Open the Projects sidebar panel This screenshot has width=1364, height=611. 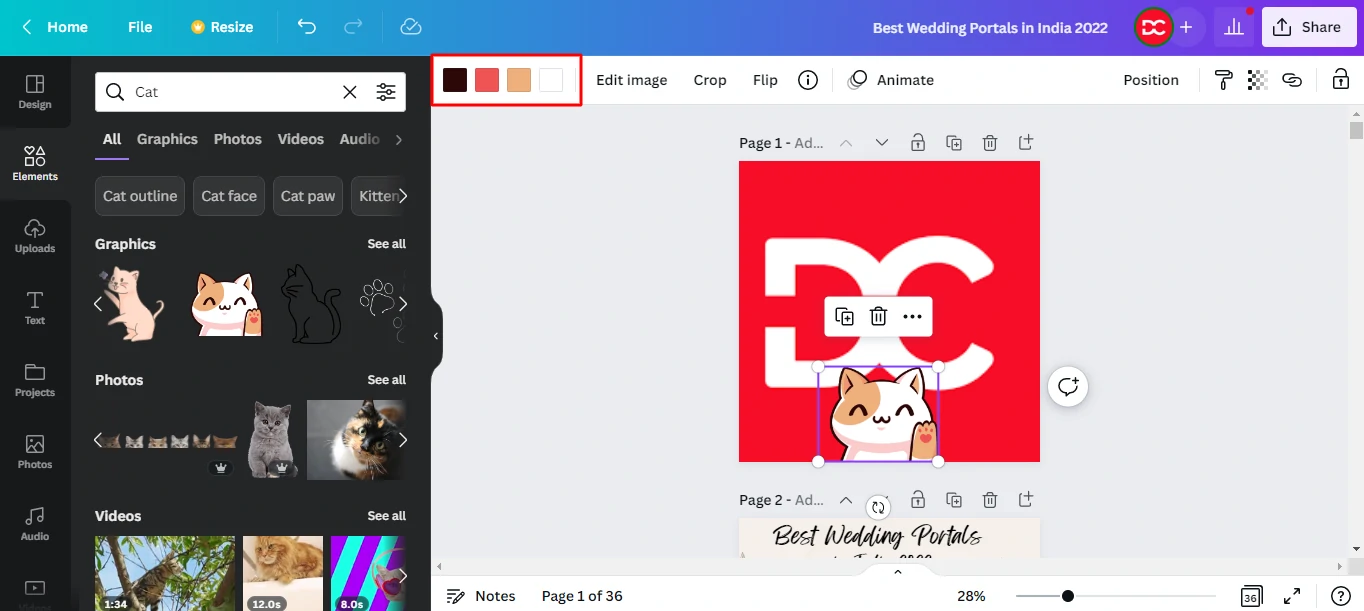35,380
